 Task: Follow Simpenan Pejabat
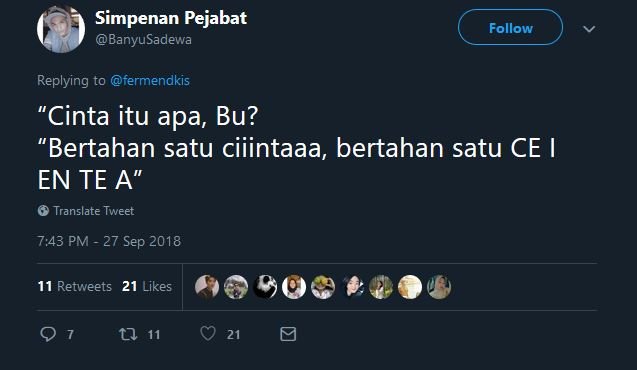(510, 27)
